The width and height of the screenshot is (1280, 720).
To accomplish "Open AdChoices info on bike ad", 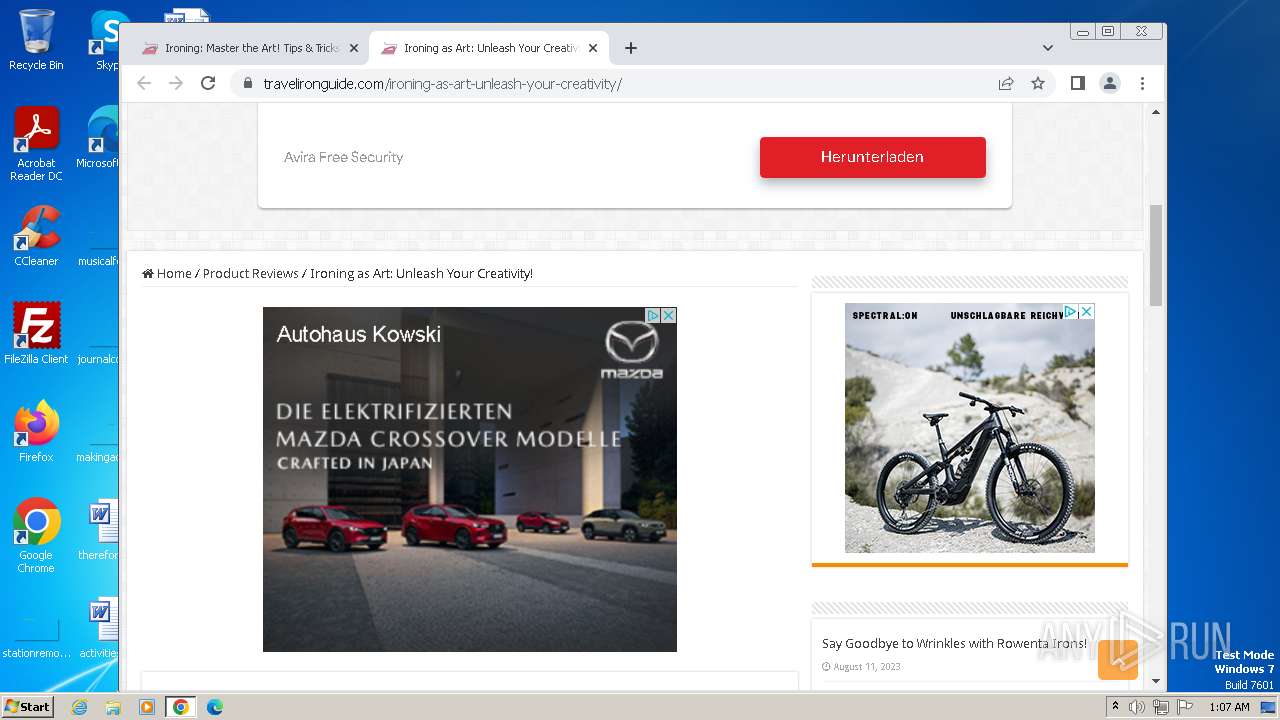I will 1070,312.
